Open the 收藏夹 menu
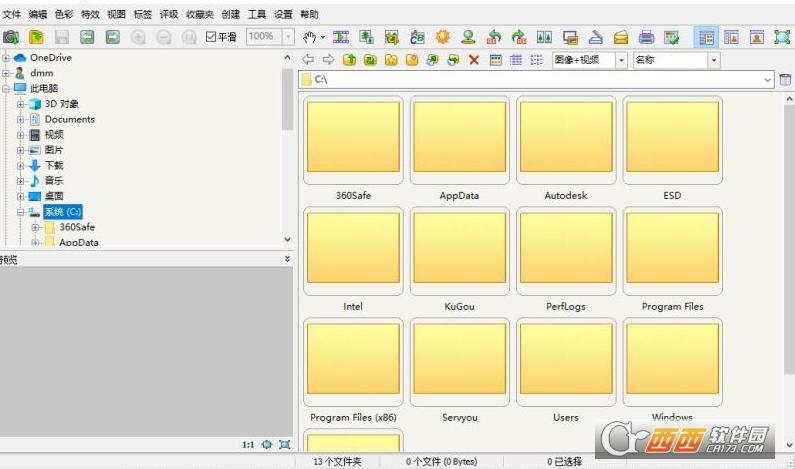795x469 pixels. 200,14
